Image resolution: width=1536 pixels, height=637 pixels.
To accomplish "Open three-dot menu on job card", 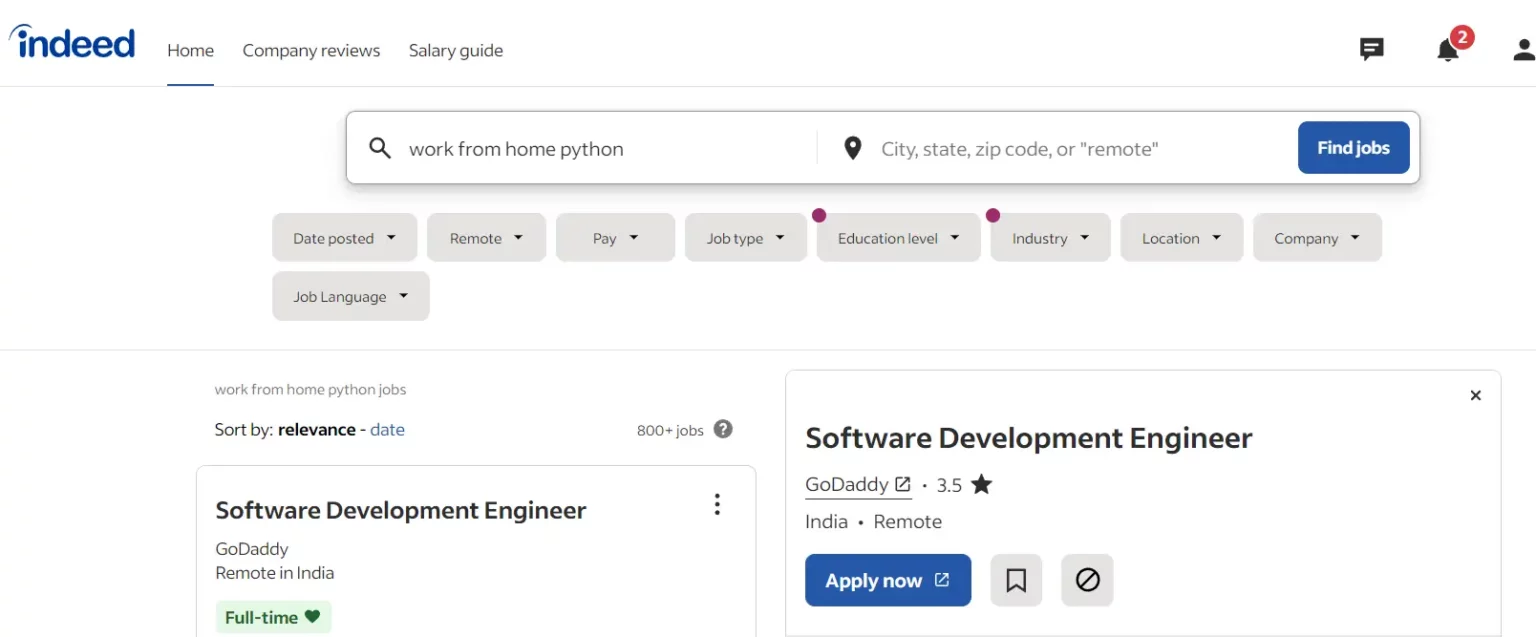I will pyautogui.click(x=716, y=505).
